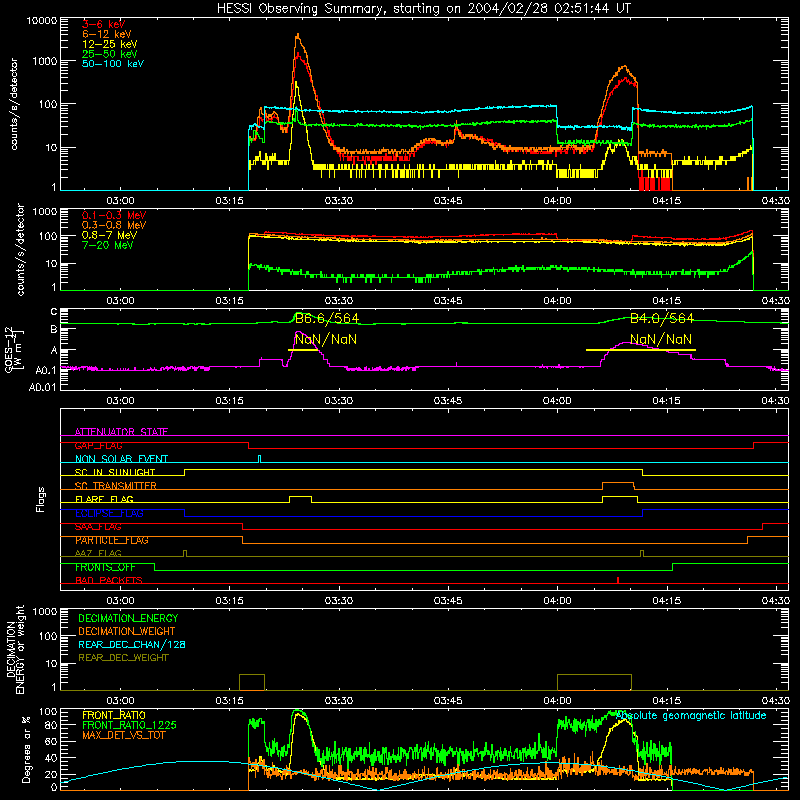The width and height of the screenshot is (800, 800).
Task: Click the MAX_DET_VS_TOT legend entry
Action: [x=123, y=735]
